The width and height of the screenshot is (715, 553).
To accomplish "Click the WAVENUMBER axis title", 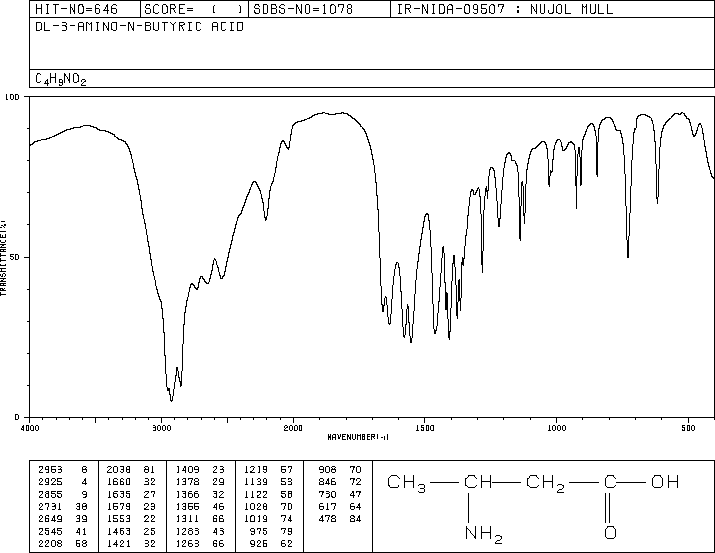I will (x=358, y=437).
